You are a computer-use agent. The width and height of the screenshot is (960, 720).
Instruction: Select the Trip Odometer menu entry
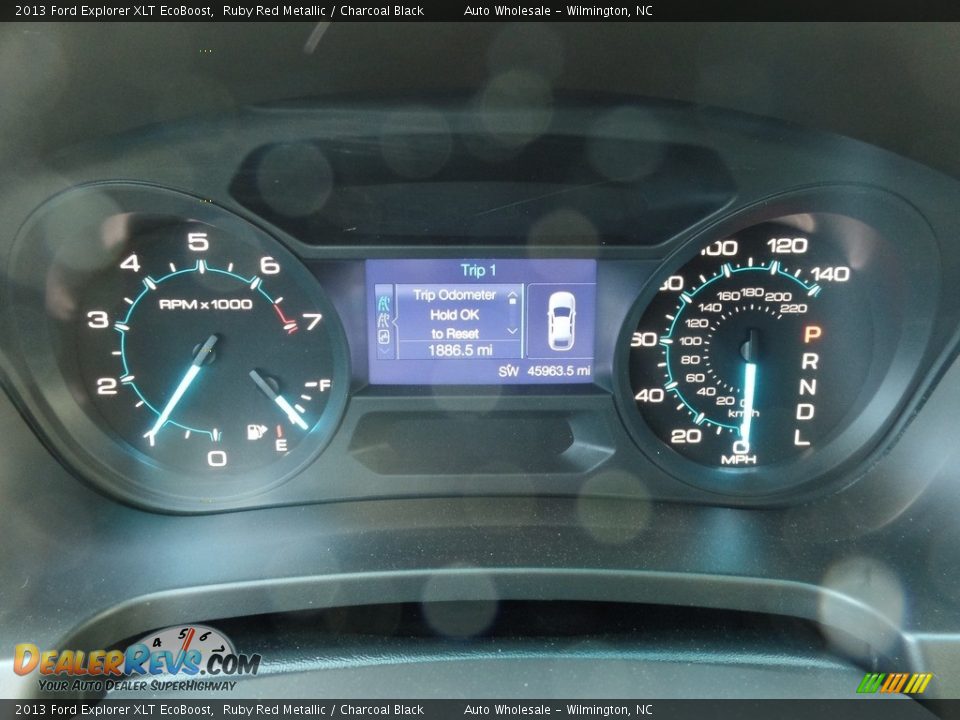(454, 295)
